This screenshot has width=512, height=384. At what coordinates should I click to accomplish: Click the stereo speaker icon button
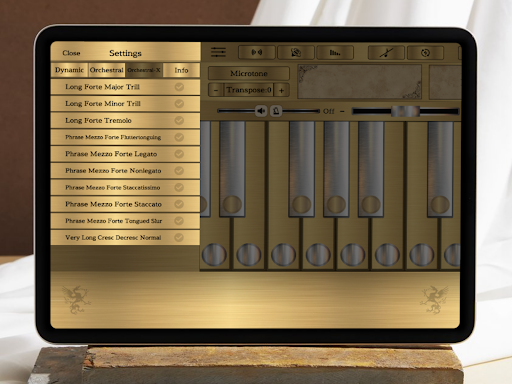pos(257,52)
